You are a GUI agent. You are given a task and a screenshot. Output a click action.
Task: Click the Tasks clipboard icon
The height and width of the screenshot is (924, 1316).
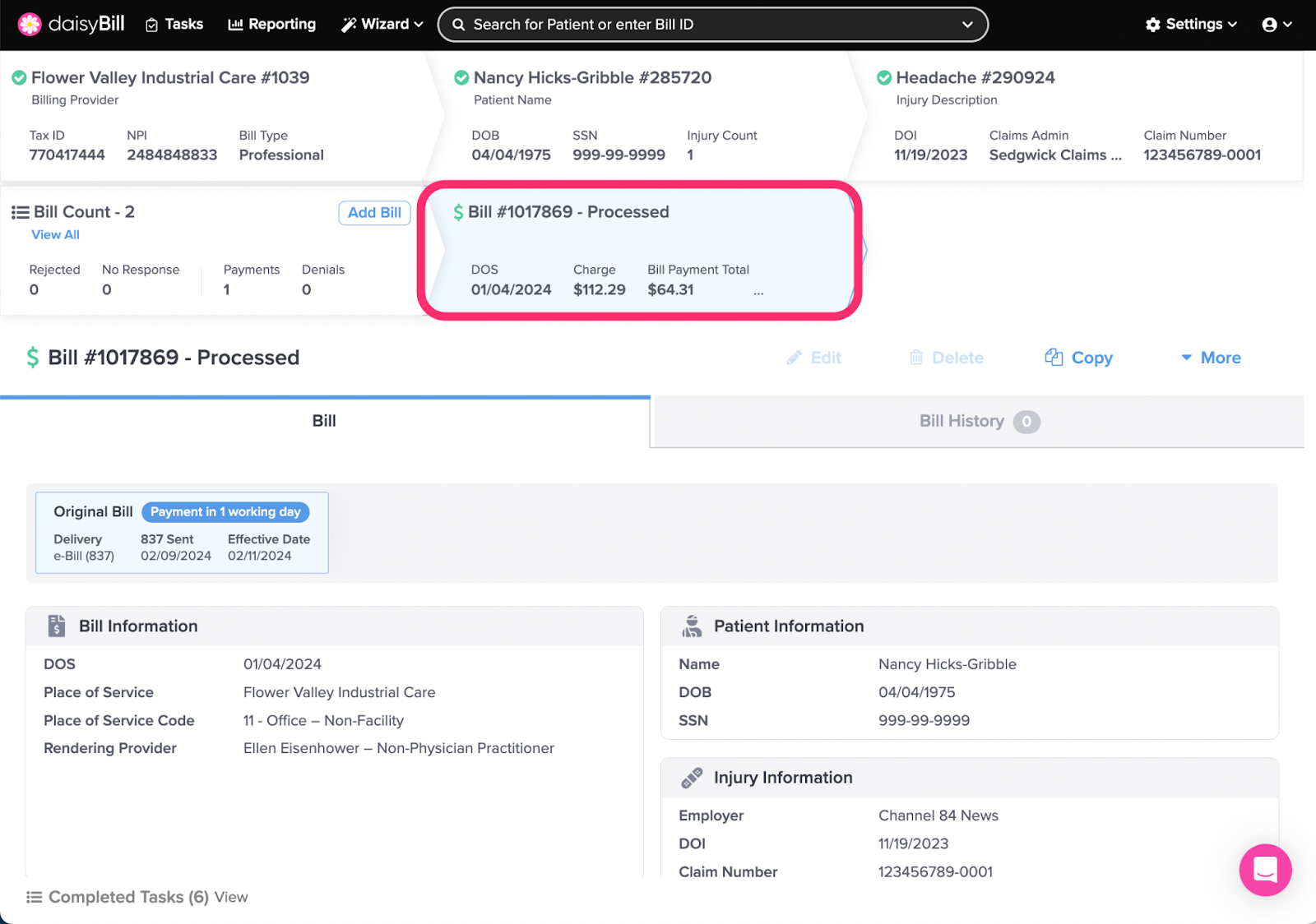pos(151,25)
